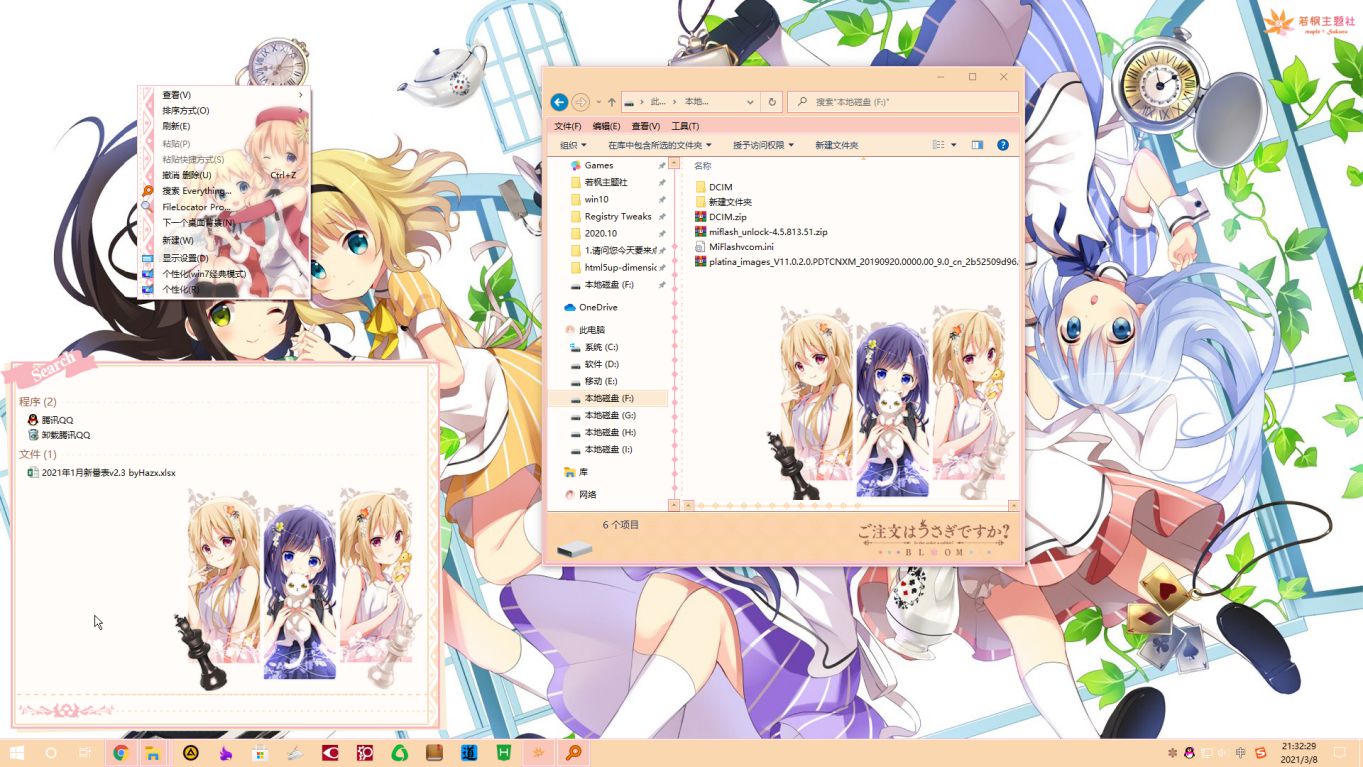1363x767 pixels.
Task: Open Task View on the taskbar
Action: pyautogui.click(x=85, y=753)
